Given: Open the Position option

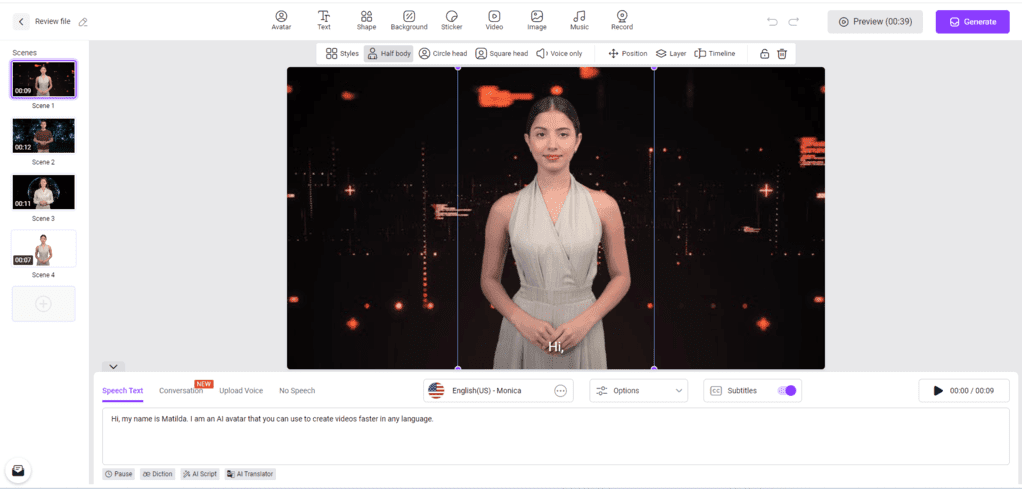Looking at the screenshot, I should pyautogui.click(x=628, y=53).
